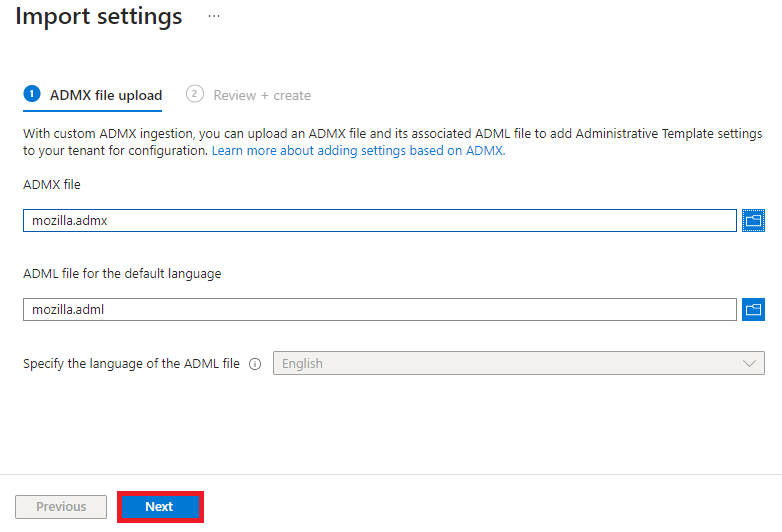Screen dimensions: 782x532
Task: Focus the mozilla.adml file field
Action: point(380,310)
